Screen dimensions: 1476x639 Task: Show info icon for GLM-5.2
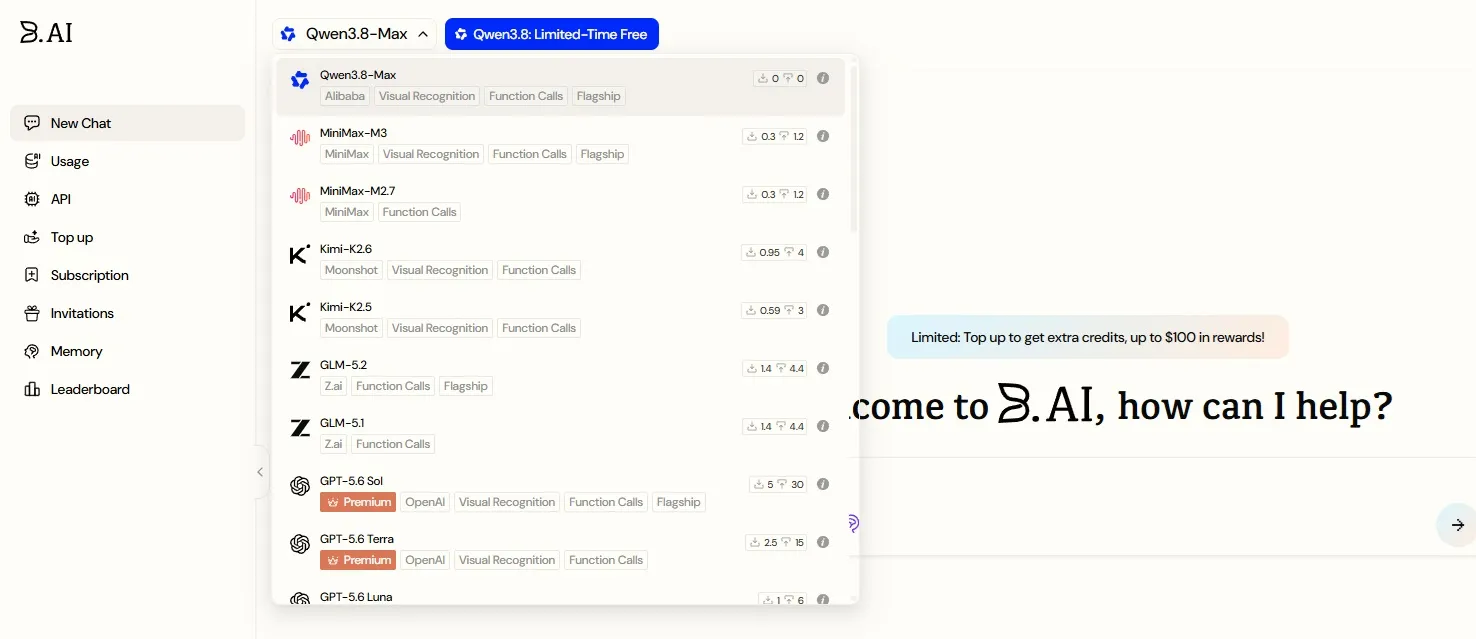(823, 368)
